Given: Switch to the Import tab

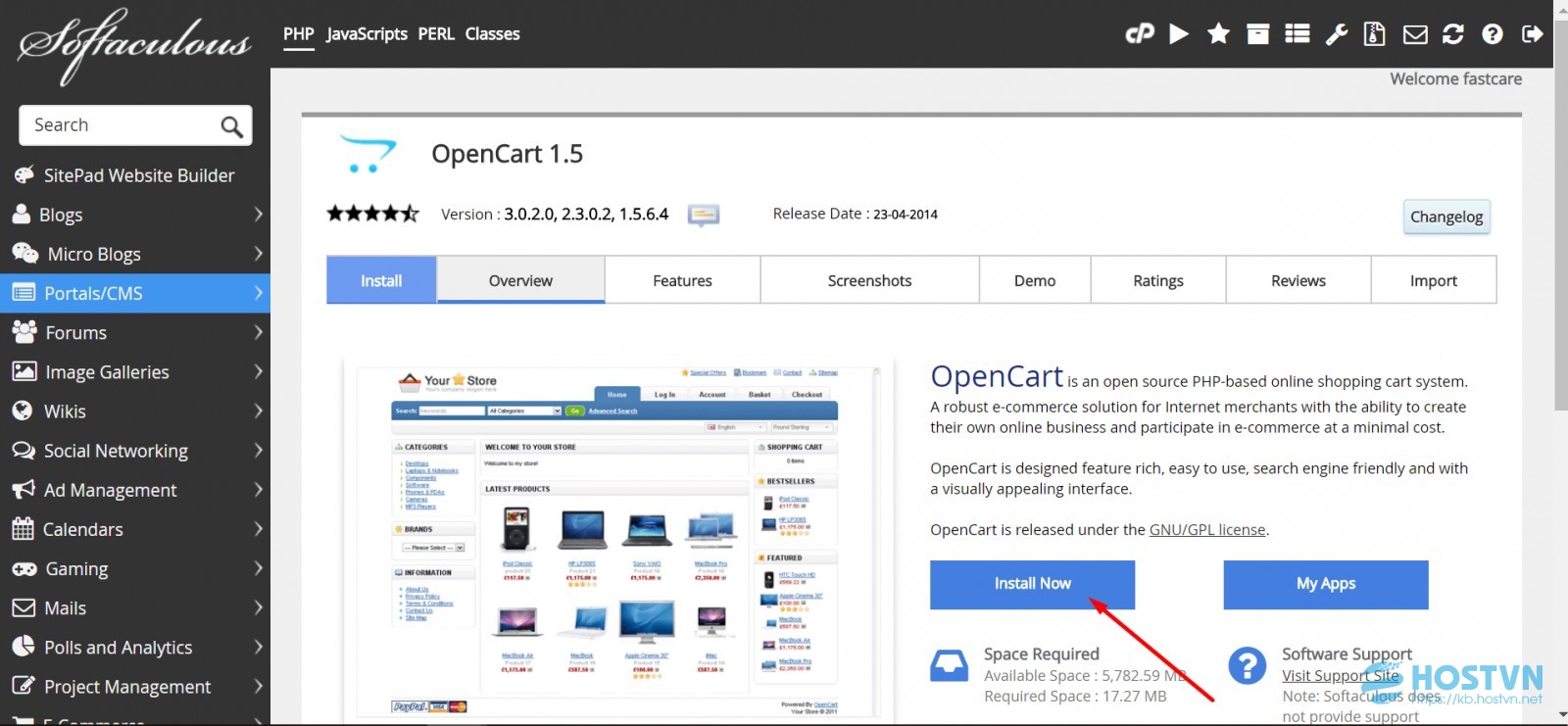Looking at the screenshot, I should tap(1434, 280).
